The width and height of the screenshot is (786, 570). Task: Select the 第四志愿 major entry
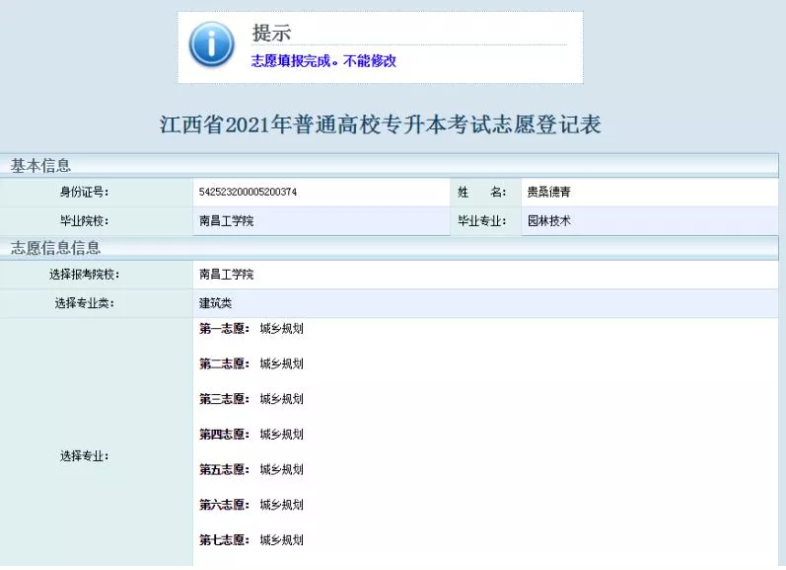(x=251, y=434)
